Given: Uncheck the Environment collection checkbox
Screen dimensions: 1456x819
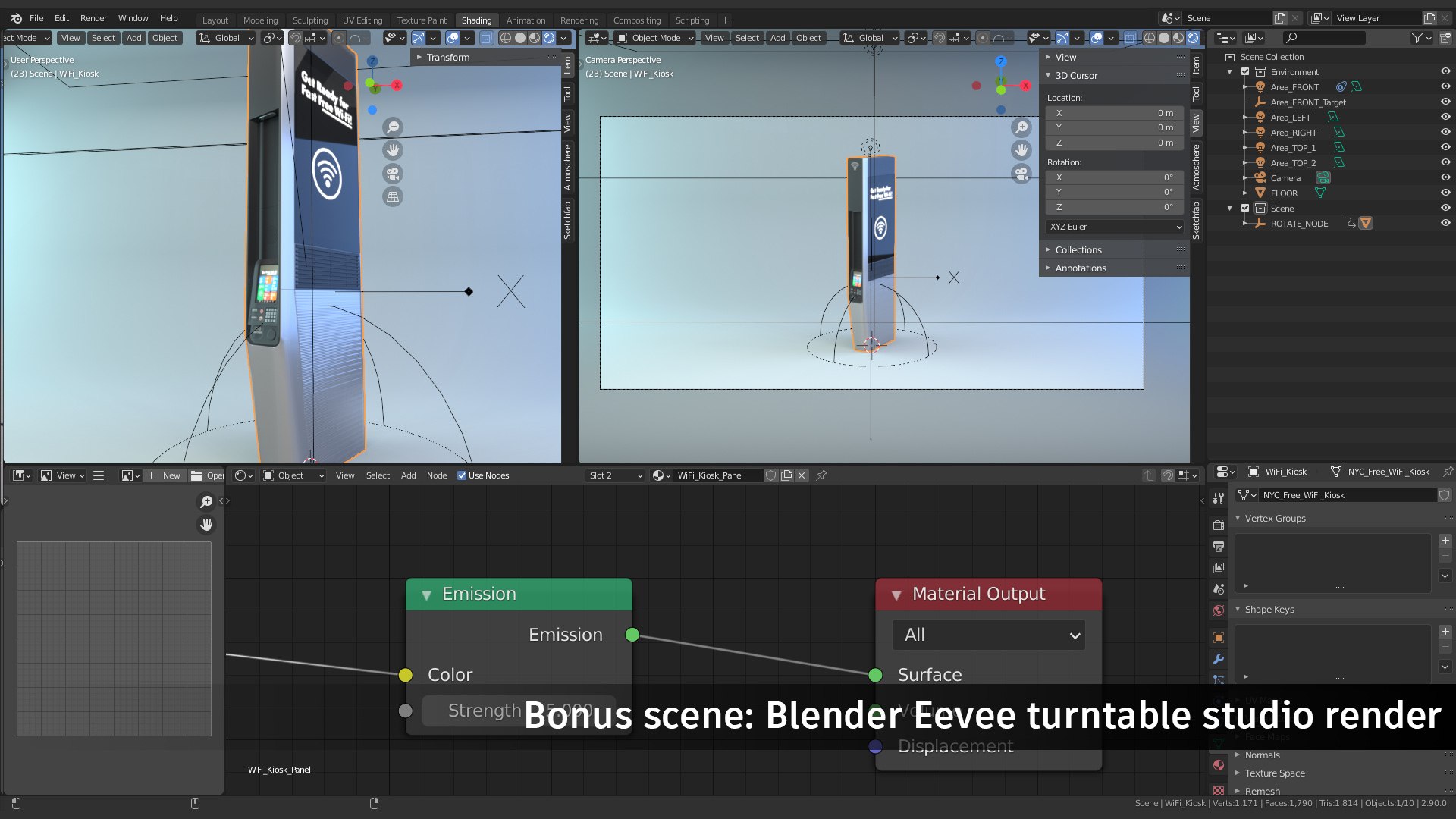Looking at the screenshot, I should 1245,72.
